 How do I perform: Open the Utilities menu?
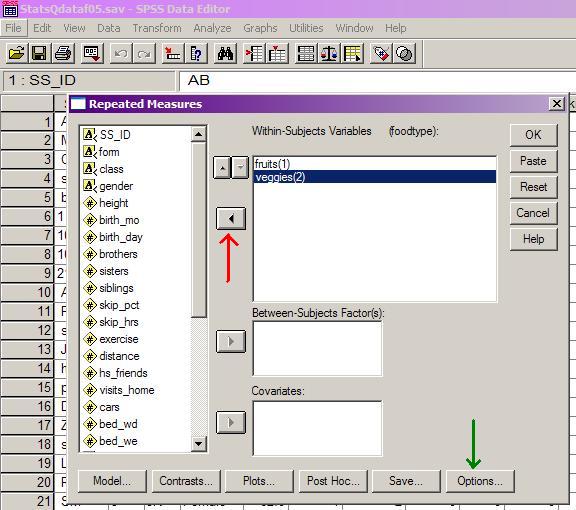(306, 28)
